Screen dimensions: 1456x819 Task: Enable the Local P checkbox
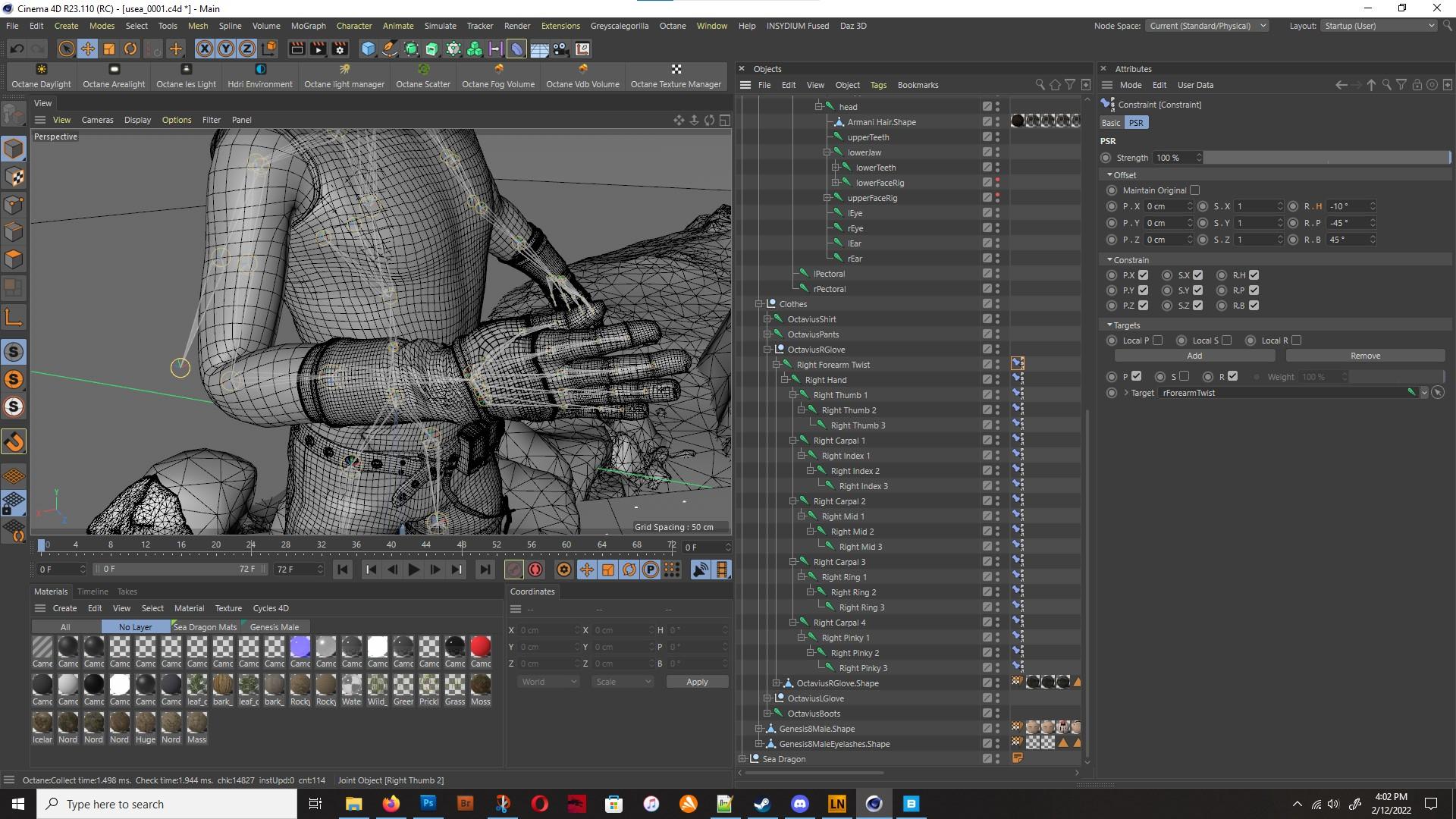point(1157,340)
